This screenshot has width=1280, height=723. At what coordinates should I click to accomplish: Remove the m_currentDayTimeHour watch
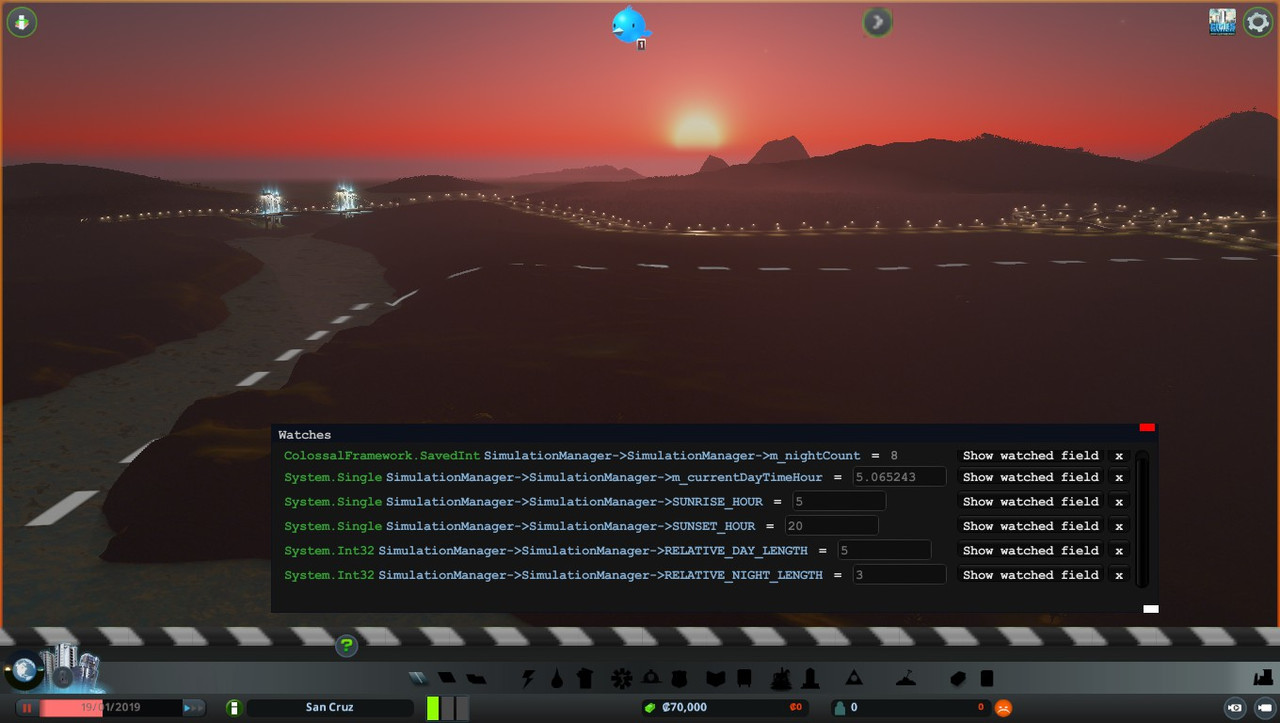point(1119,477)
